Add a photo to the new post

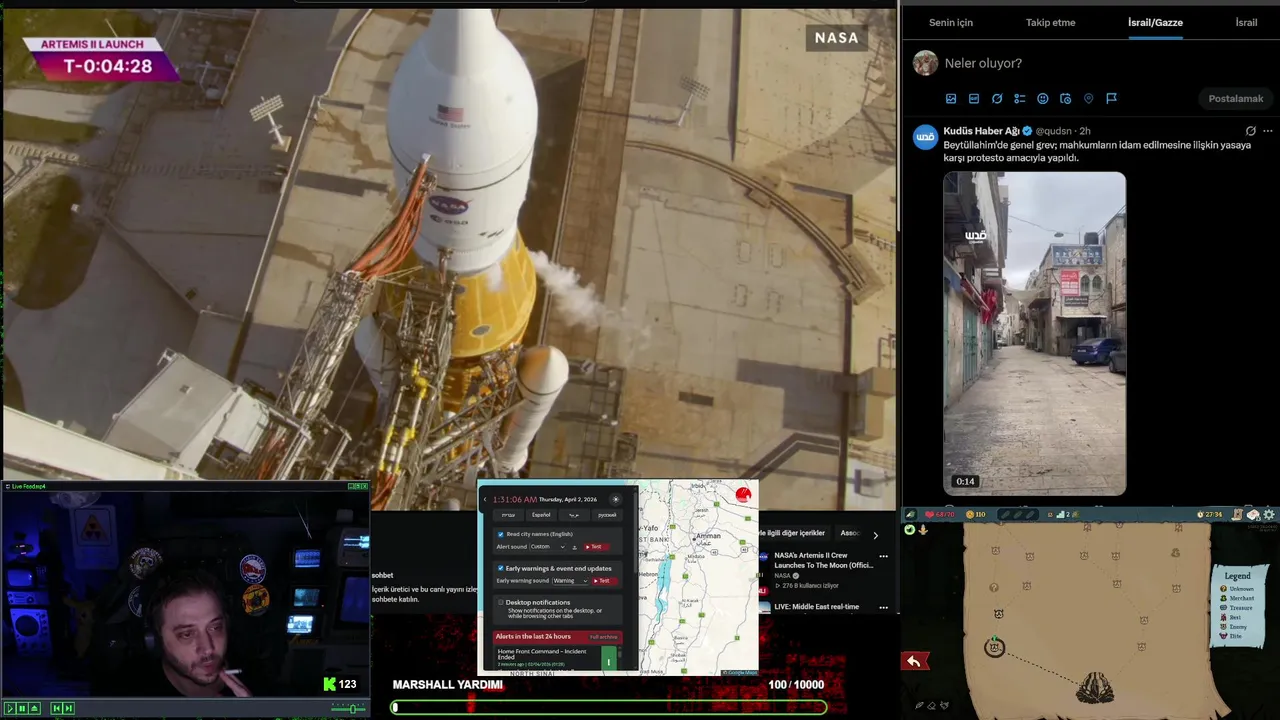point(951,99)
